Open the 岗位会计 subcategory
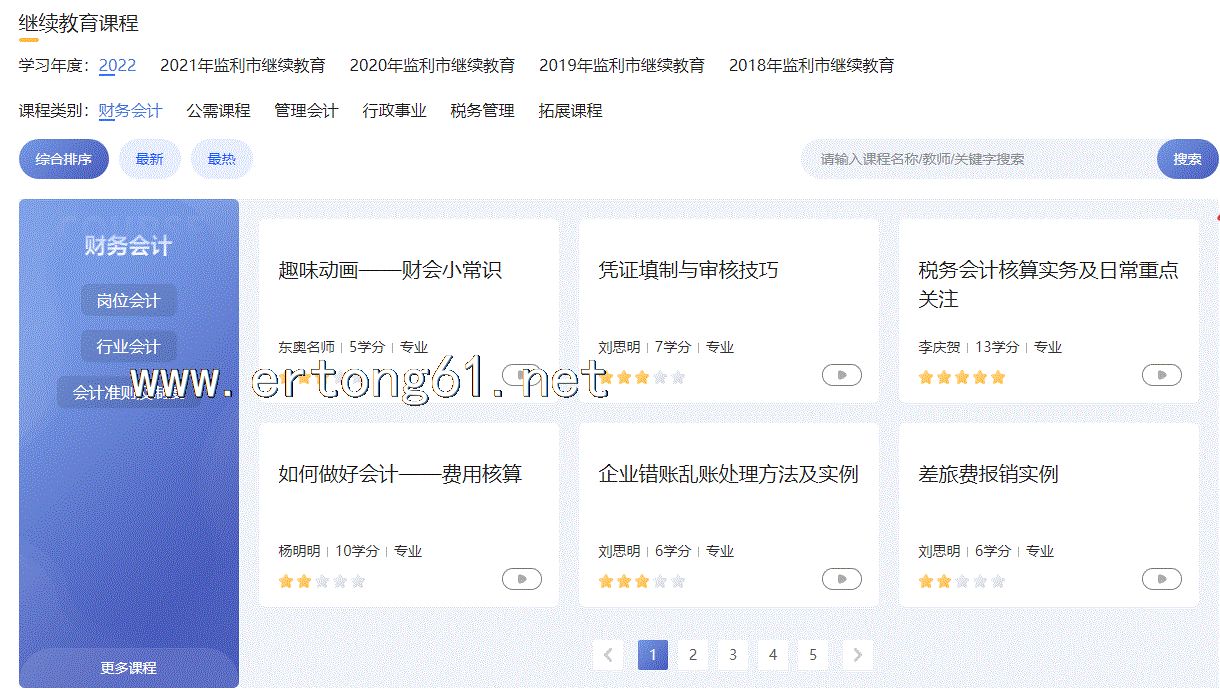This screenshot has height=690, width=1220. 128,300
